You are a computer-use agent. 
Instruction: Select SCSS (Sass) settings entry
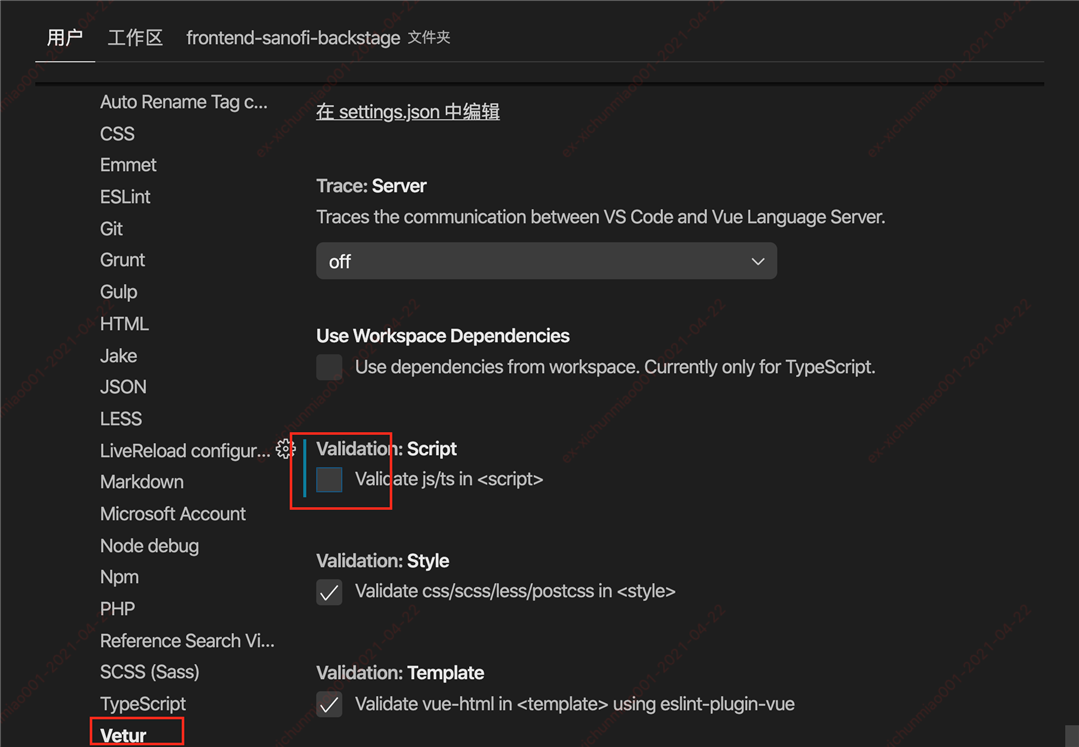point(149,672)
